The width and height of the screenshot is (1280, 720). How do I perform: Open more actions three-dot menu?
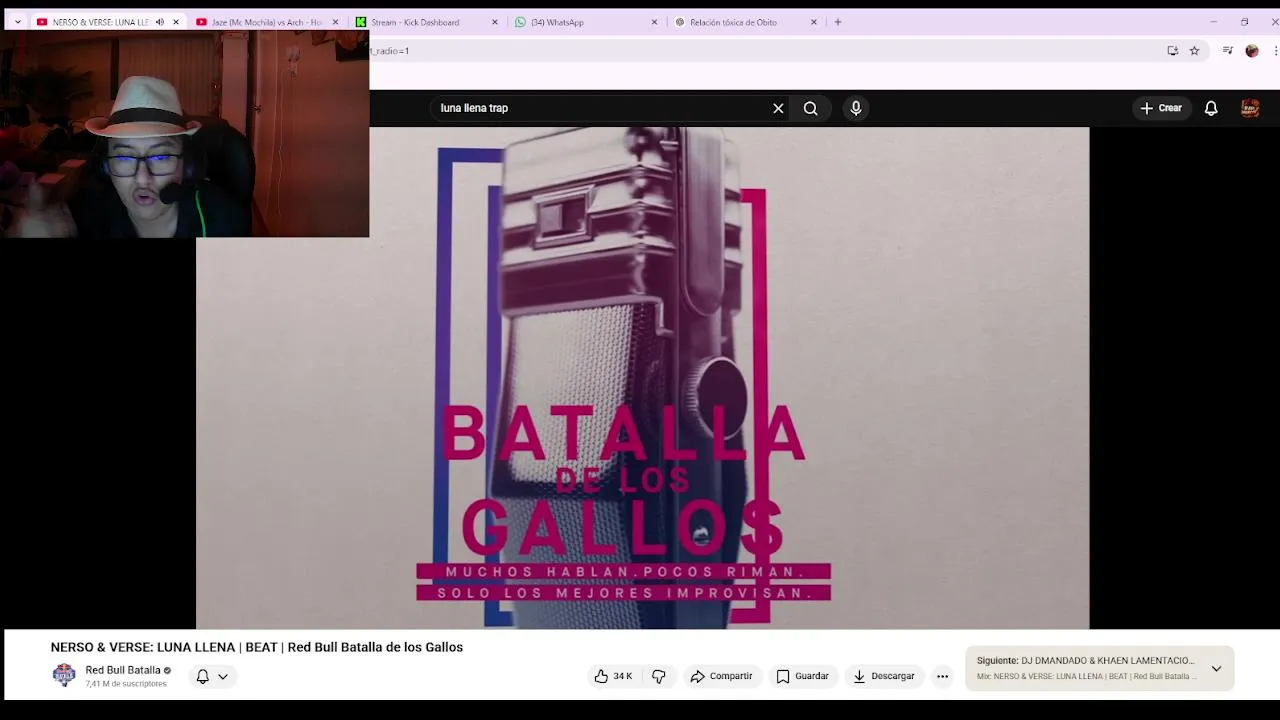pyautogui.click(x=942, y=676)
